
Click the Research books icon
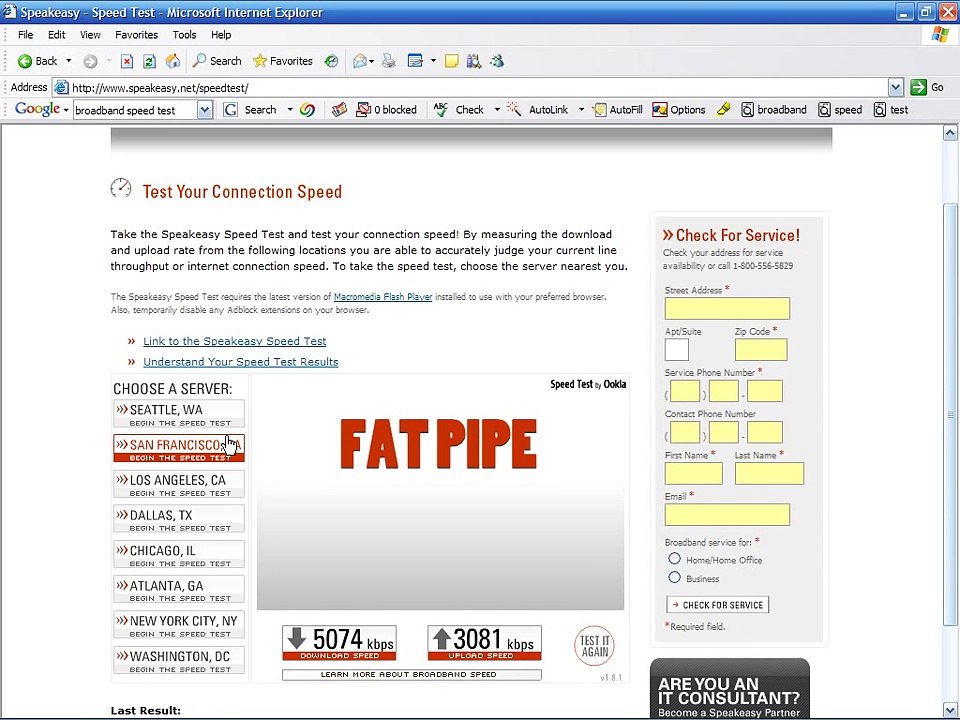pos(474,61)
